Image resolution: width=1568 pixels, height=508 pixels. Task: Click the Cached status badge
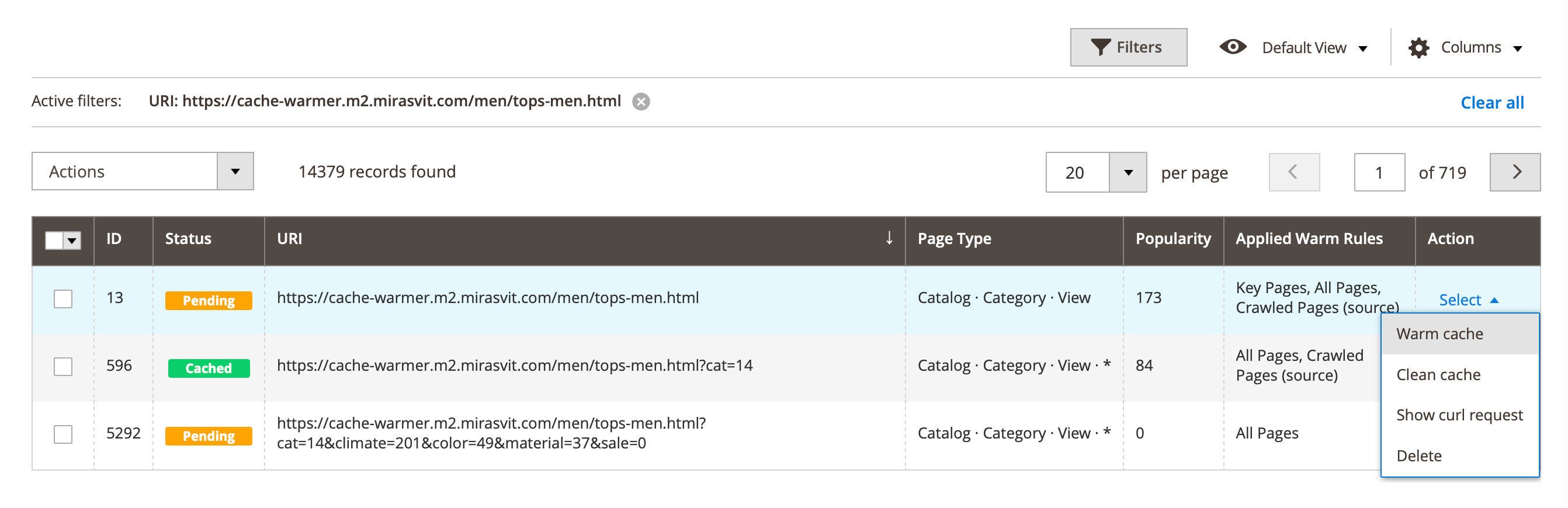pyautogui.click(x=208, y=368)
